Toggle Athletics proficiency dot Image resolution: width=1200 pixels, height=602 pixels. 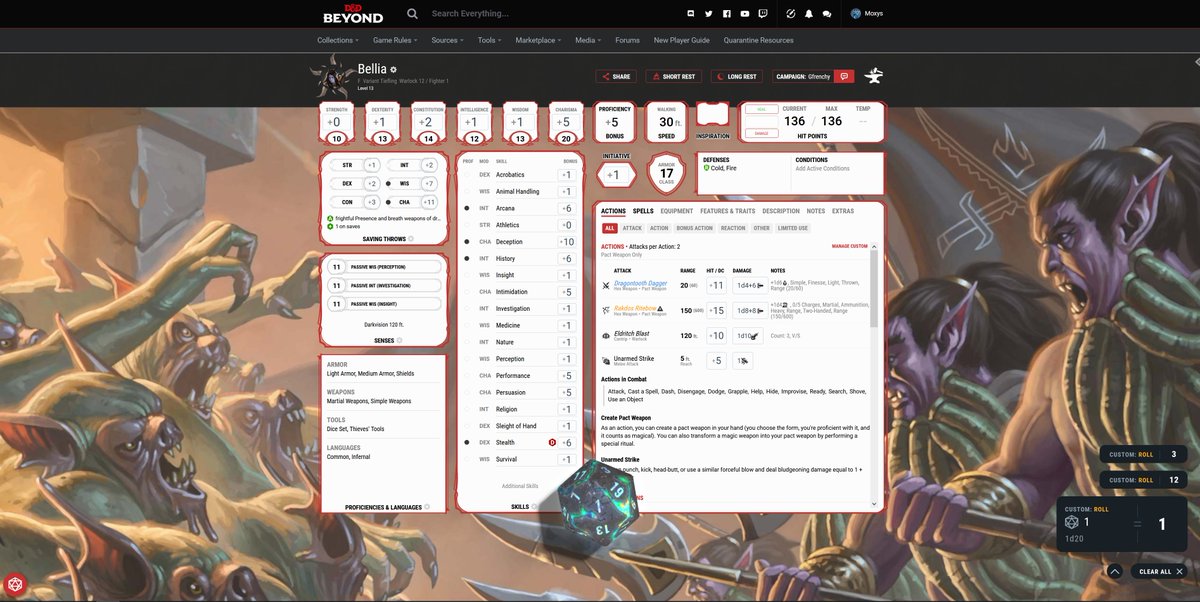pyautogui.click(x=467, y=225)
